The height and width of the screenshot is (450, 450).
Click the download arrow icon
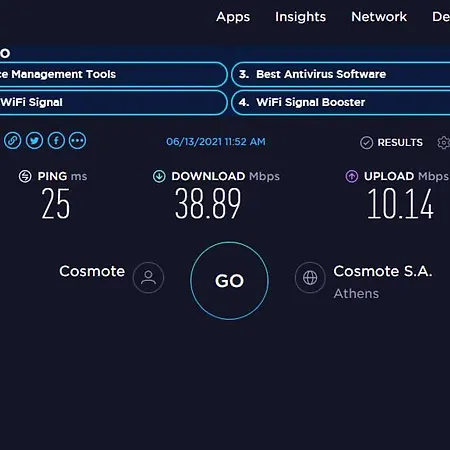pos(159,176)
